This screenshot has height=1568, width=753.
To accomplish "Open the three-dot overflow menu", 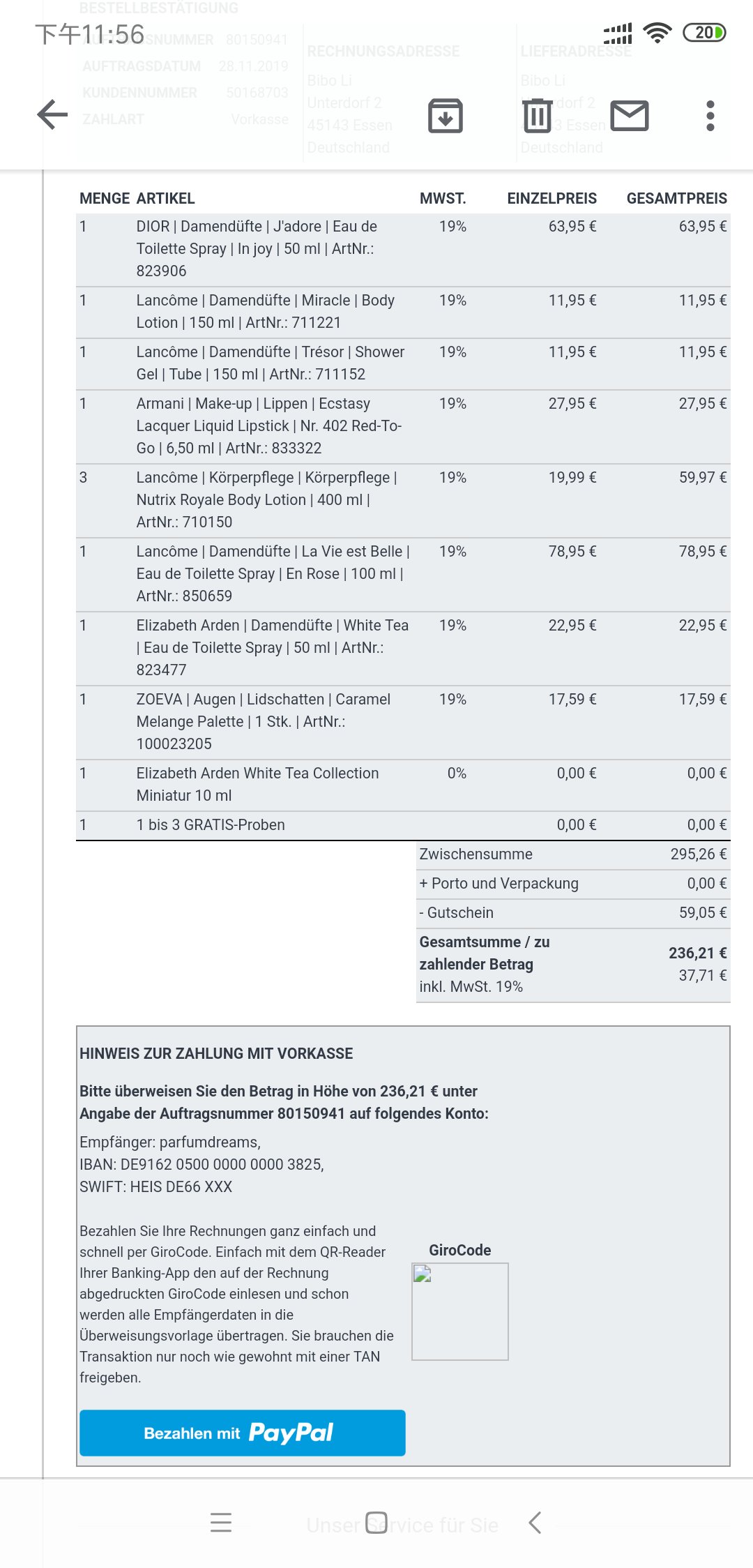I will pyautogui.click(x=710, y=116).
